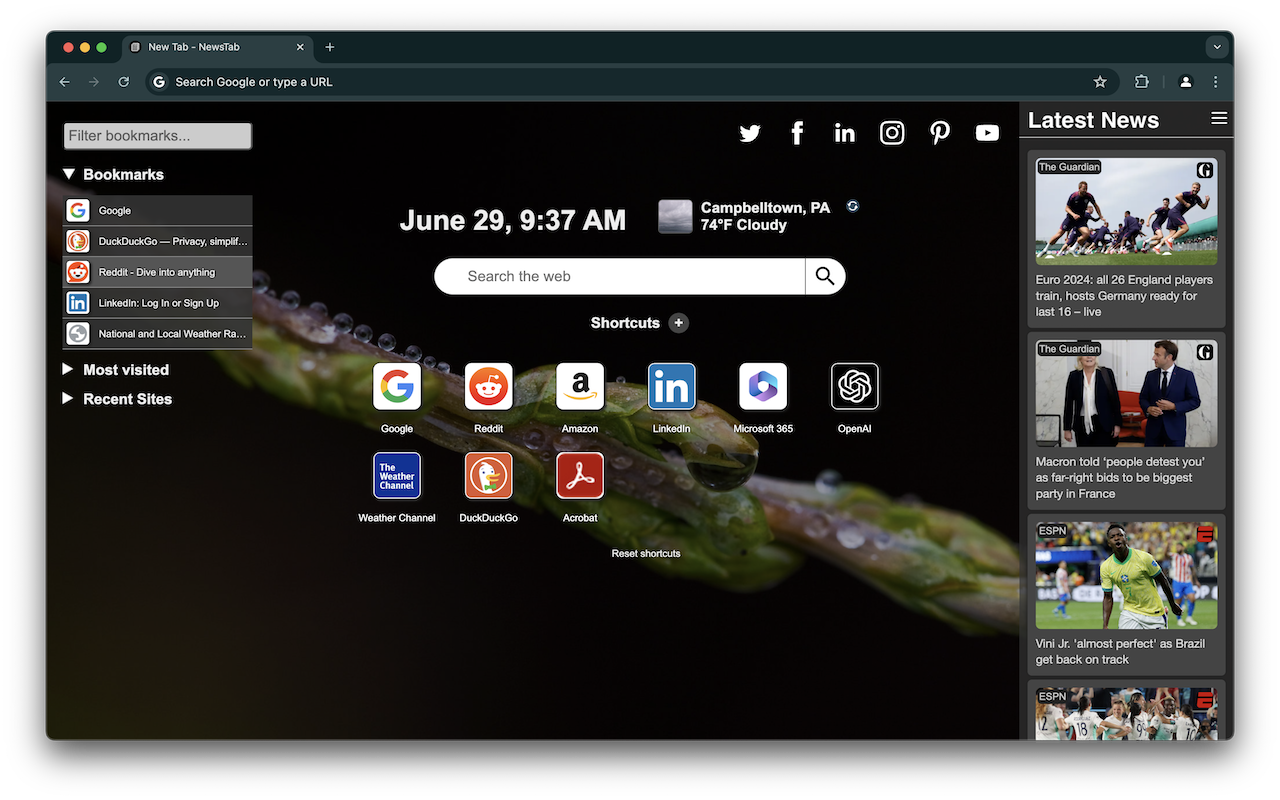Screen dimensions: 1280x800
Task: Click the Reset shortcuts button
Action: pyautogui.click(x=645, y=553)
